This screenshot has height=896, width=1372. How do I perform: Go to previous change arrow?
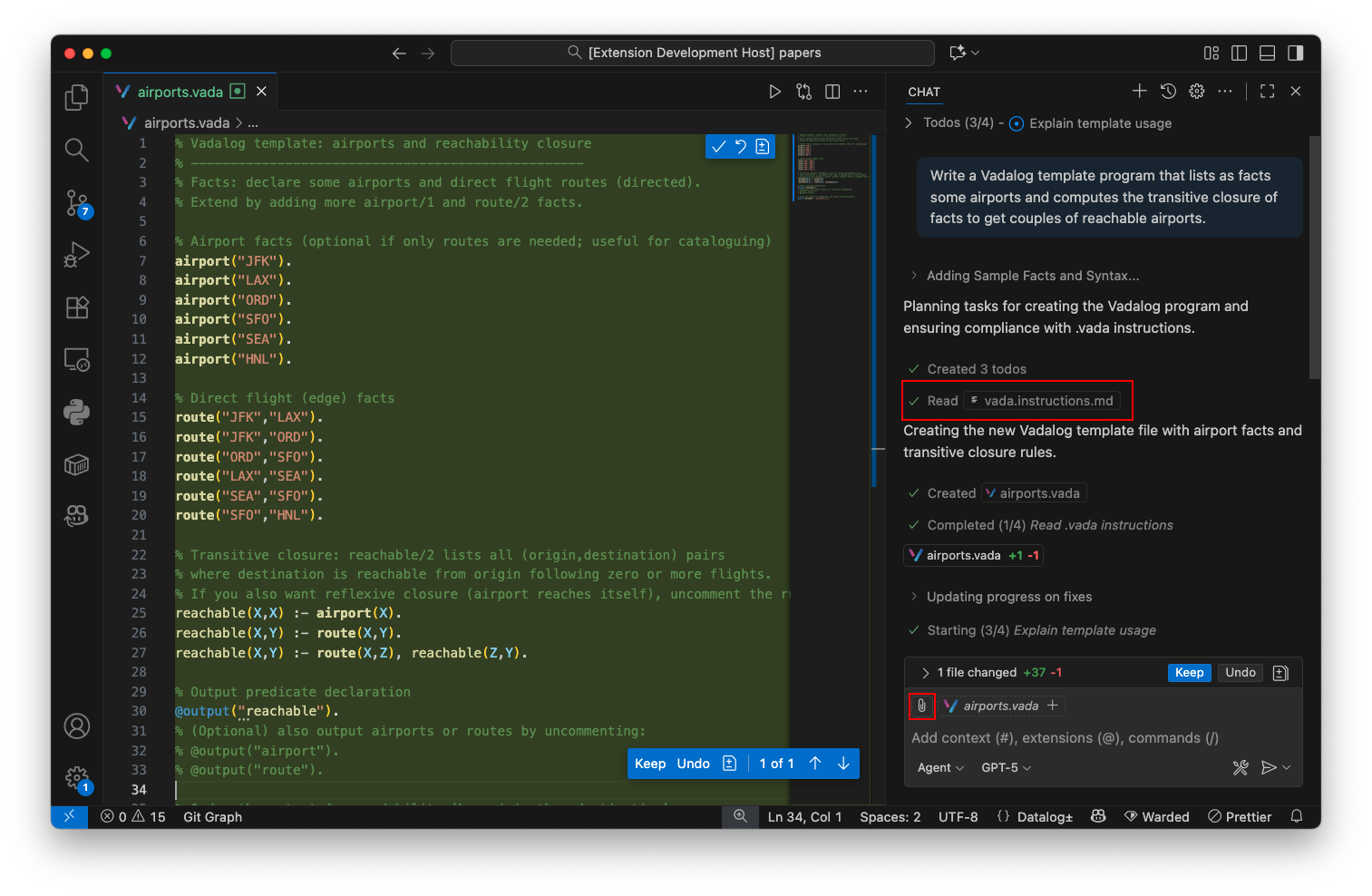pyautogui.click(x=815, y=764)
